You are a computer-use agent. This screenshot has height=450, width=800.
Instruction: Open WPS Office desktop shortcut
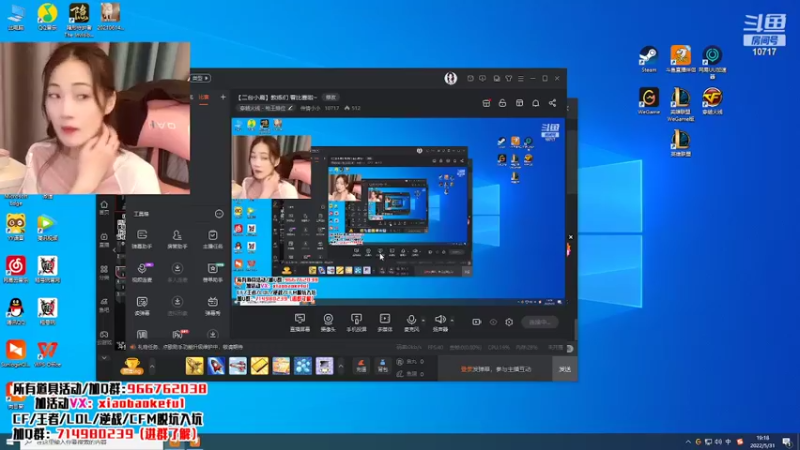point(47,354)
